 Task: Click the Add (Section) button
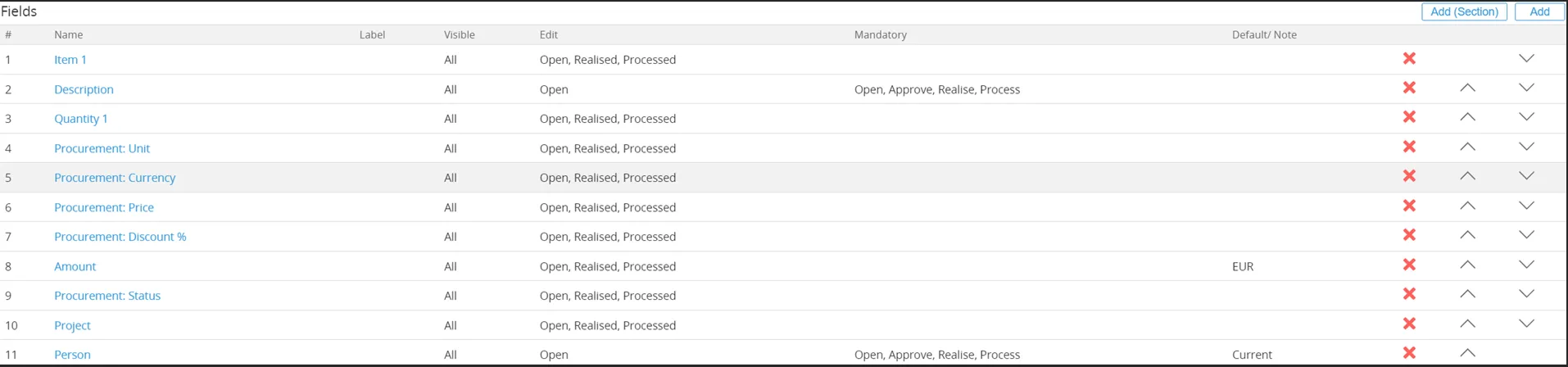(x=1464, y=11)
